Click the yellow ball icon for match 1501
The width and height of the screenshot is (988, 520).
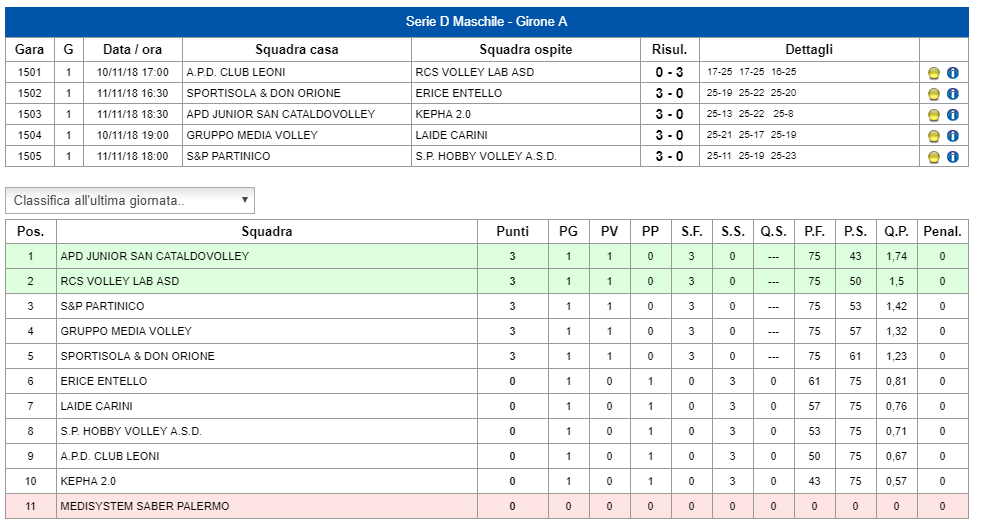(934, 73)
